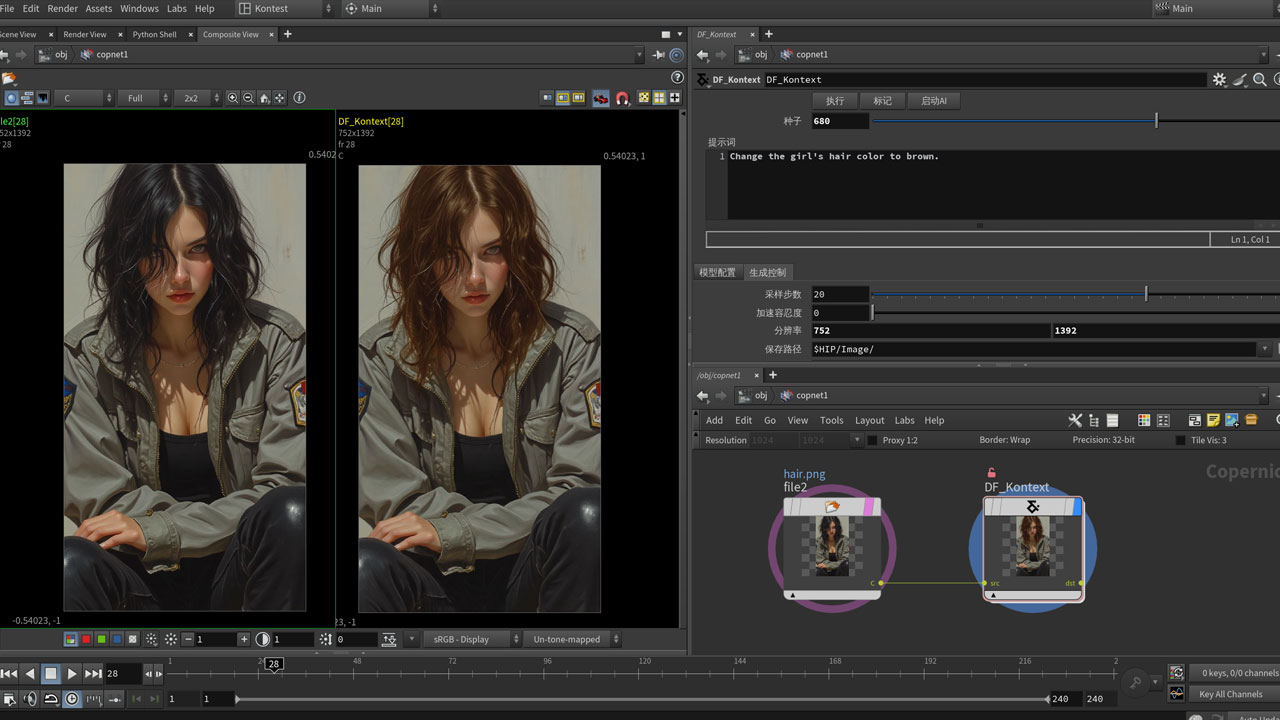This screenshot has width=1280, height=720.
Task: Open the save path dropdown arrow
Action: click(1265, 349)
